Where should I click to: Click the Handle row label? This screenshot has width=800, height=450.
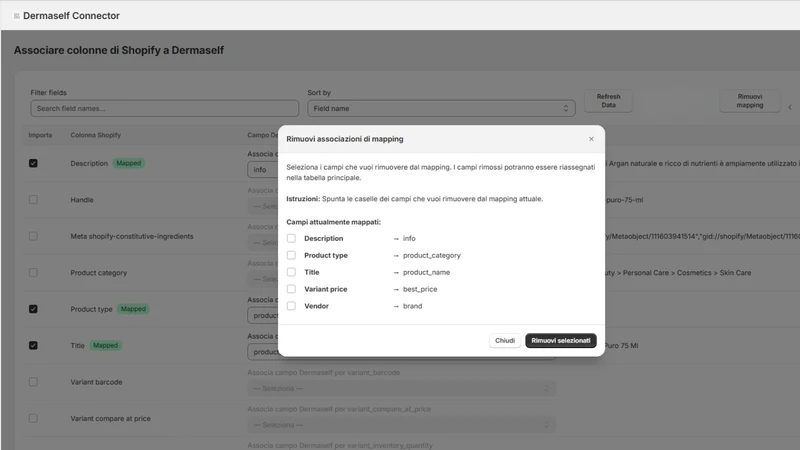[x=82, y=200]
